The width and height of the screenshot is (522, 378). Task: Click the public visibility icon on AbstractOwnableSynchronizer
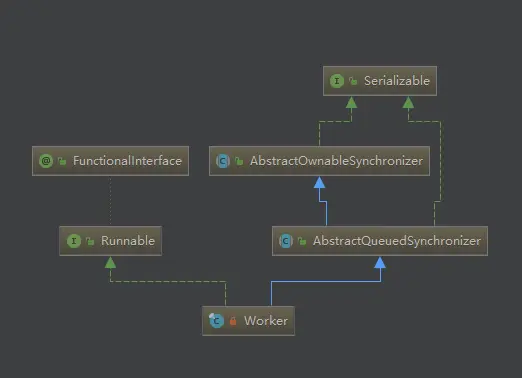tap(239, 161)
